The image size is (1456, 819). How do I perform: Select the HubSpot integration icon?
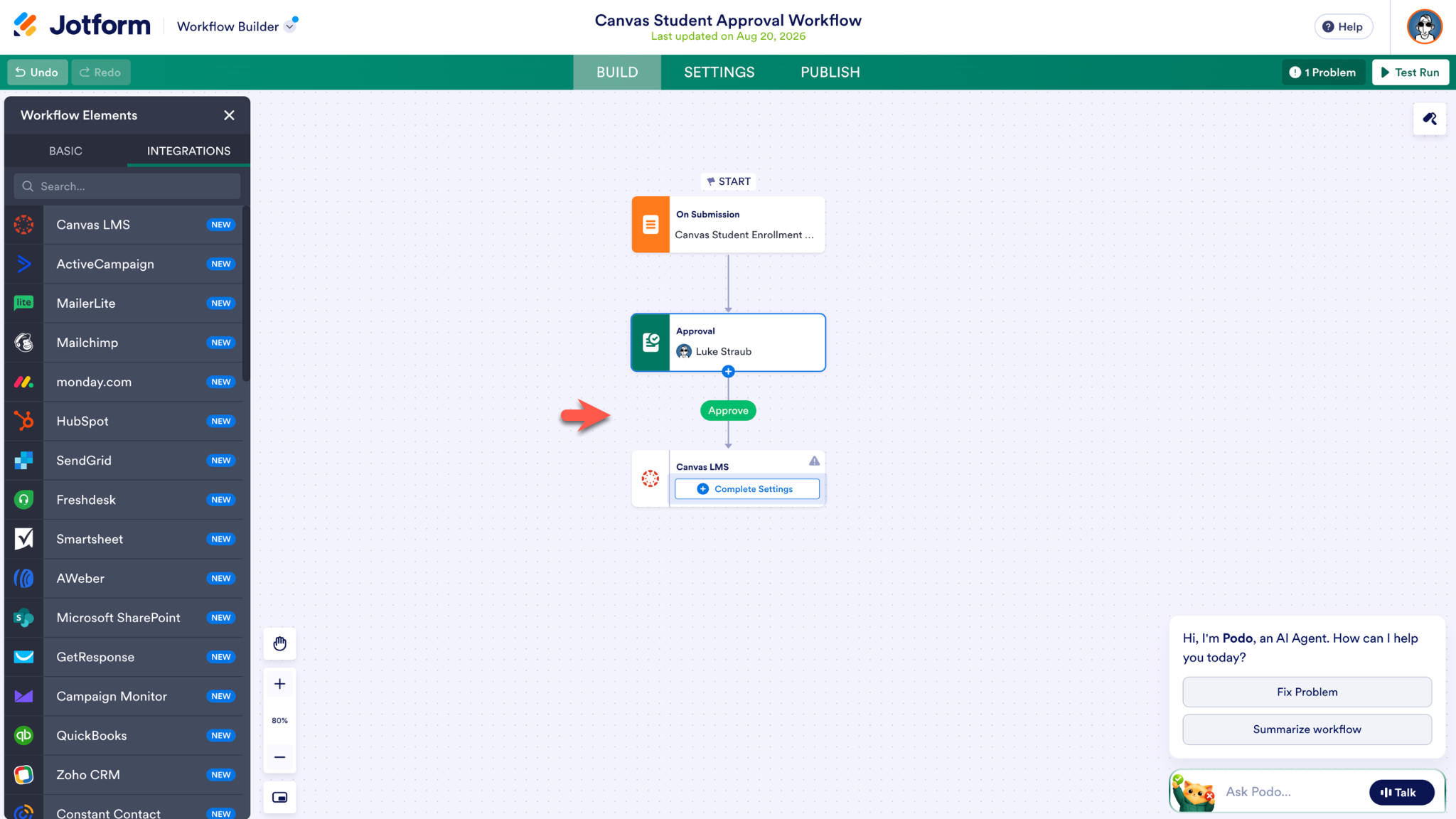24,421
